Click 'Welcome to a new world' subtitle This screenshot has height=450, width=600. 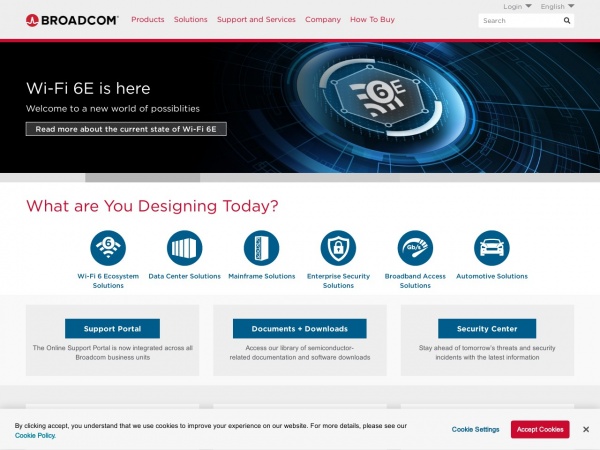(x=112, y=109)
